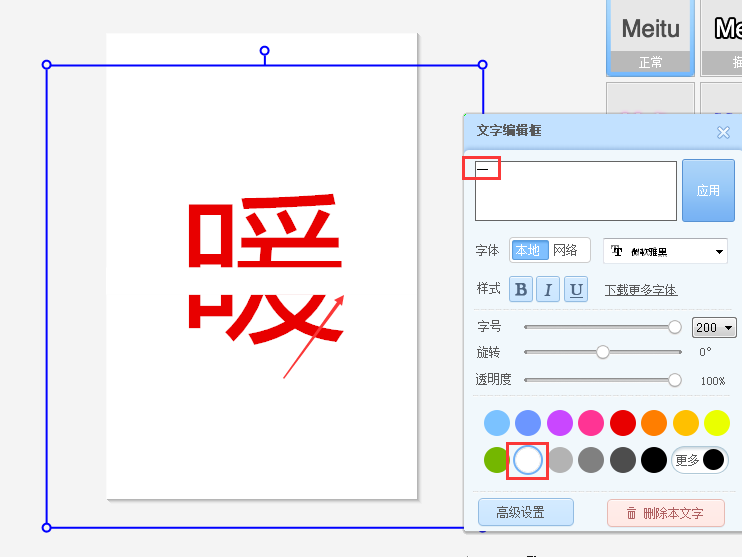The width and height of the screenshot is (742, 557).
Task: Open the font family dropdown
Action: point(665,251)
